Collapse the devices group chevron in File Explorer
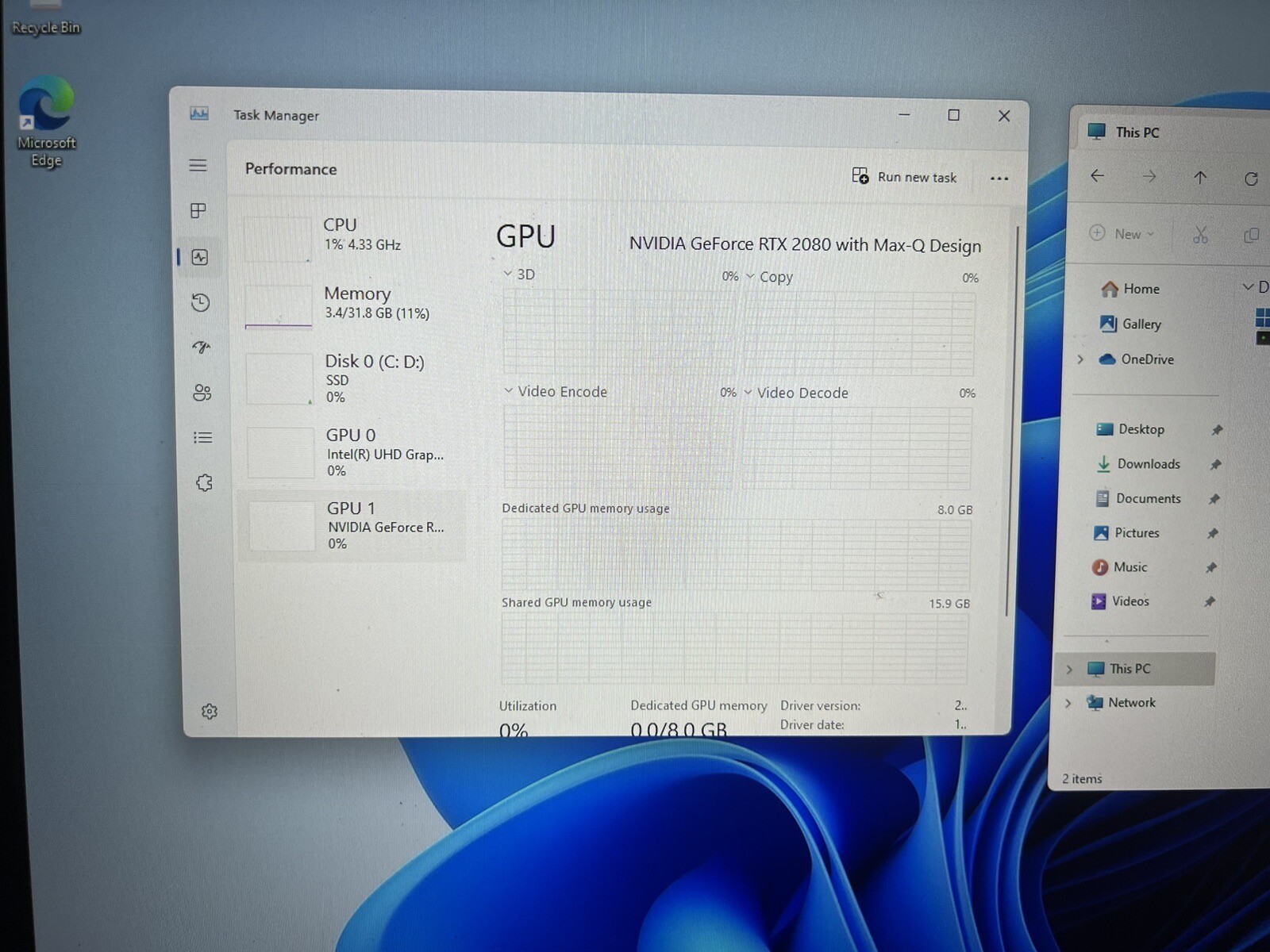The height and width of the screenshot is (952, 1270). coord(1248,286)
